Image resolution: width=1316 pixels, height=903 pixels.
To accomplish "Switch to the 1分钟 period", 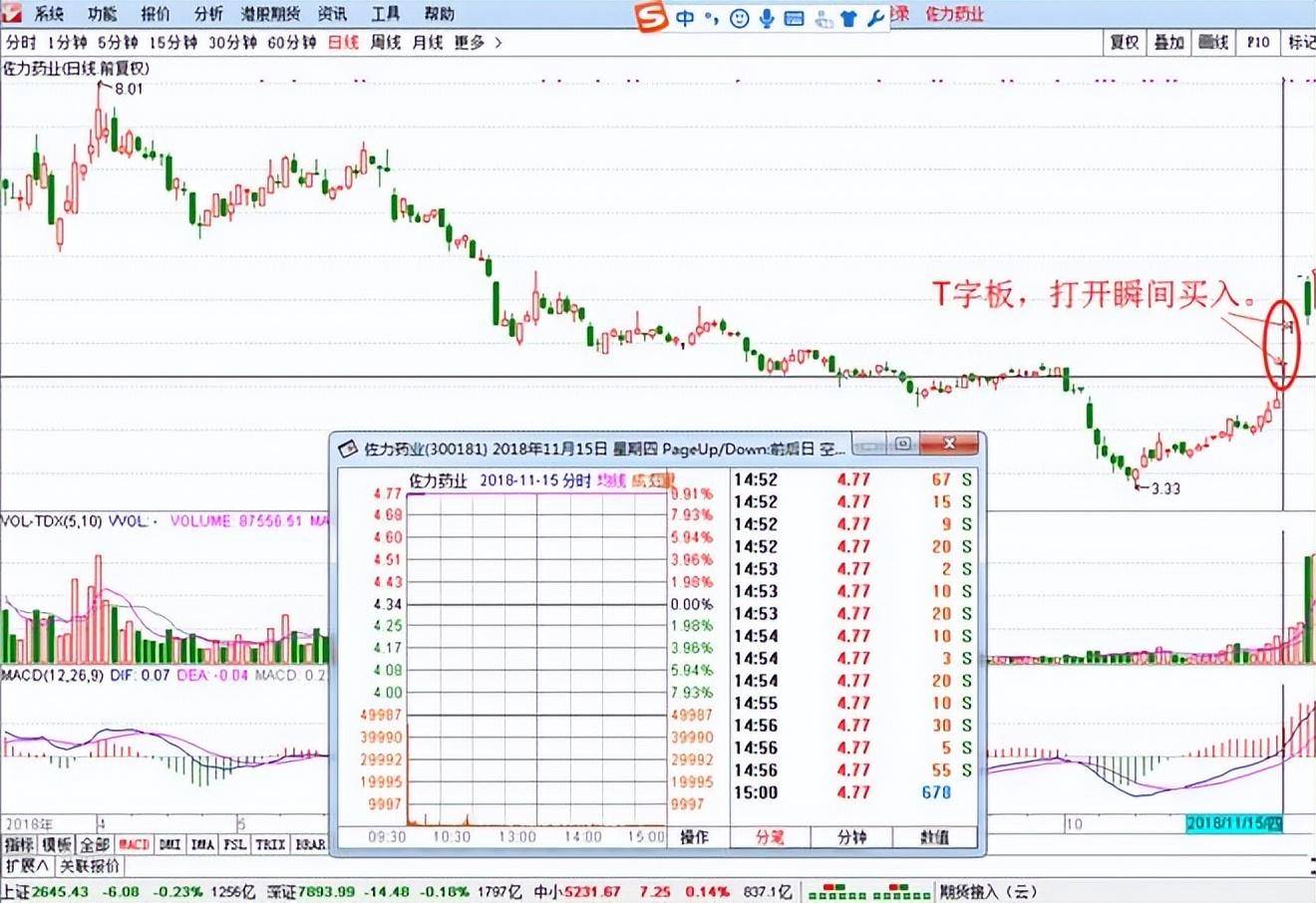I will [67, 43].
